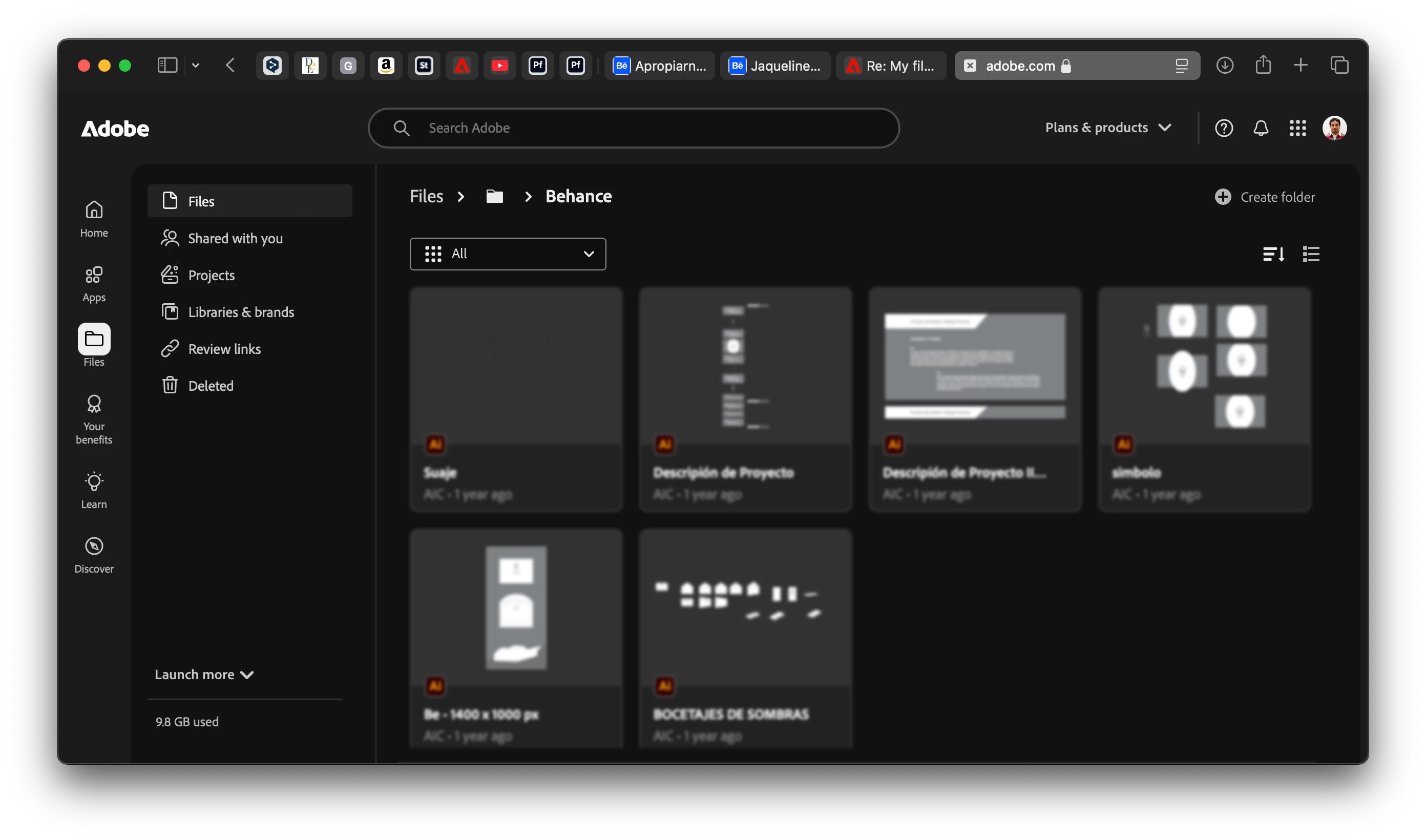This screenshot has height=840, width=1426.
Task: Open Apps in the left rail
Action: pos(94,284)
